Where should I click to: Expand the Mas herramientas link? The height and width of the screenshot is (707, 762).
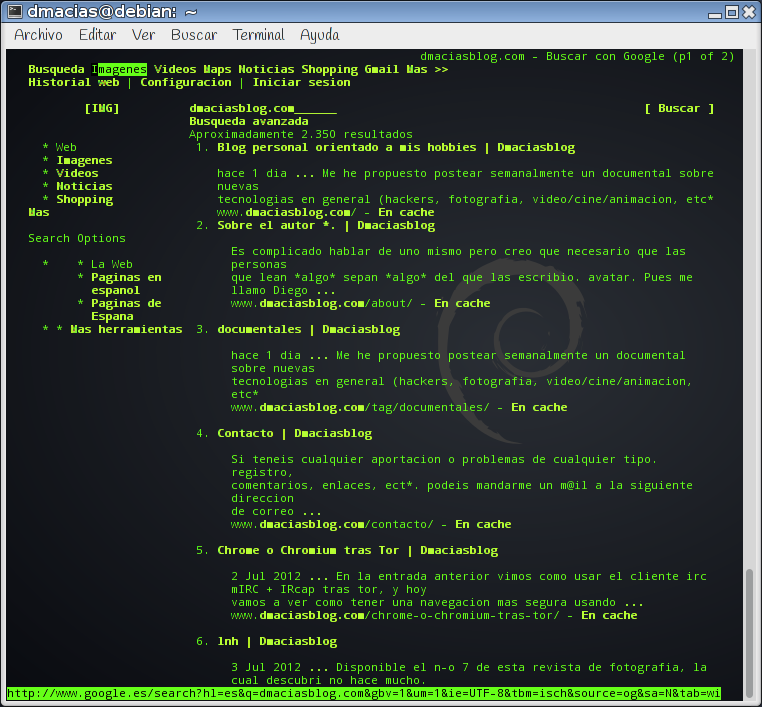[126, 329]
